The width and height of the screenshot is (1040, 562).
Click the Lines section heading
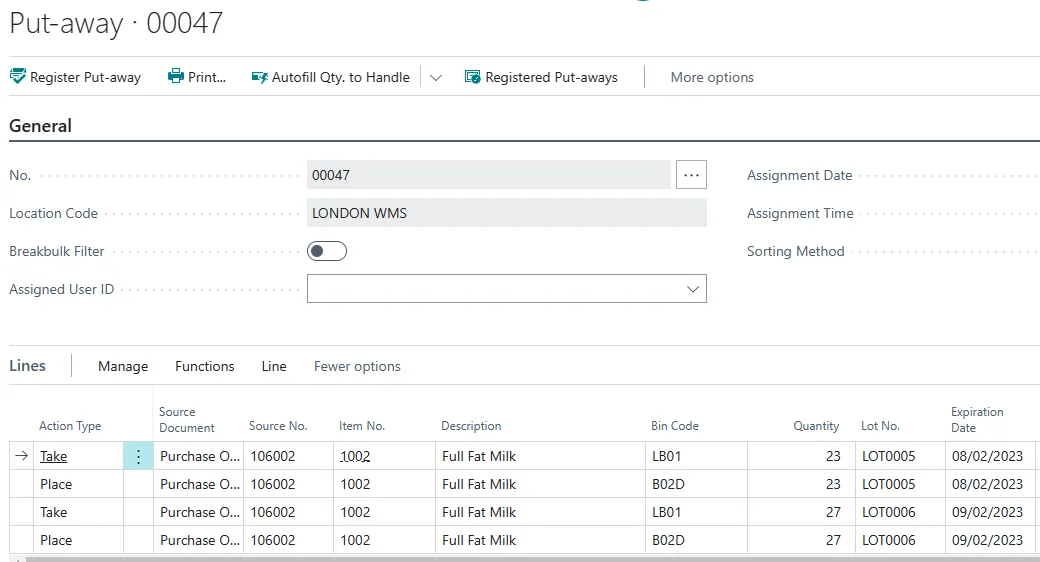coord(28,366)
